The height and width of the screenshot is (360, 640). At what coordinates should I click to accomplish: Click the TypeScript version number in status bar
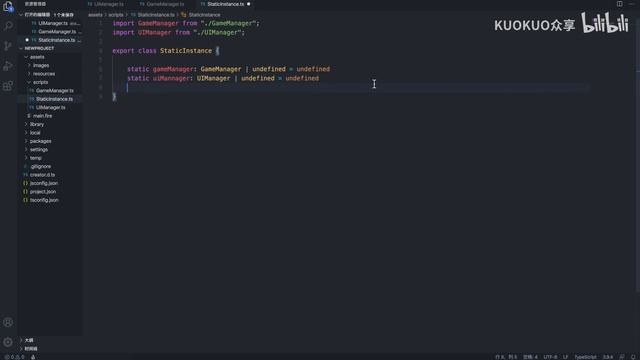[608, 357]
